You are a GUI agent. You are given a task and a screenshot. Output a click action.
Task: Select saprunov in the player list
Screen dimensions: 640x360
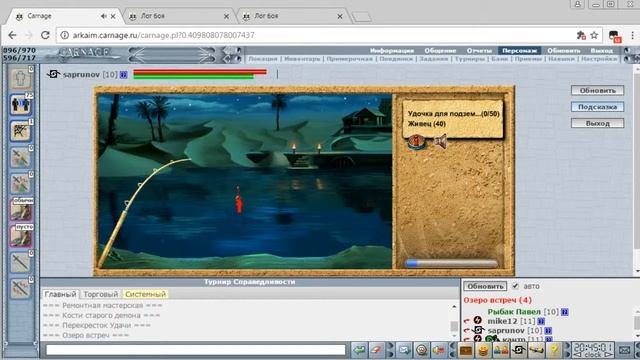506,330
